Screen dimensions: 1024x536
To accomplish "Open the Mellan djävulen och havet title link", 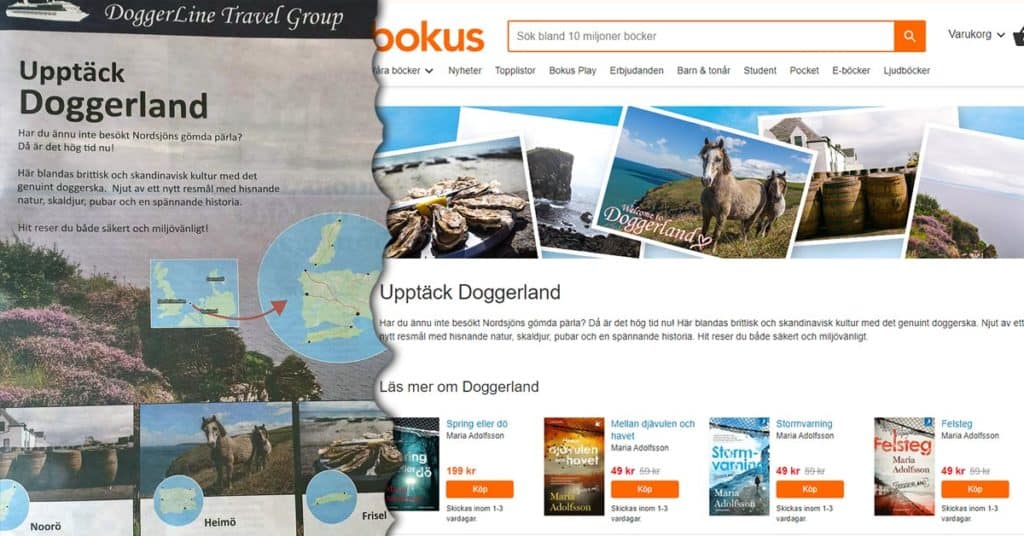I will point(652,430).
